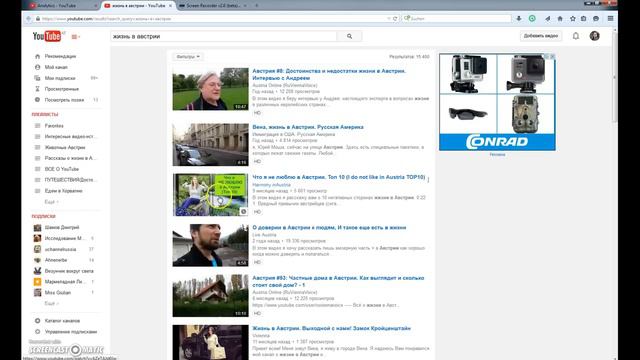Open Безумие вокруг света subscription
Image resolution: width=640 pixels, height=360 pixels.
tap(69, 271)
